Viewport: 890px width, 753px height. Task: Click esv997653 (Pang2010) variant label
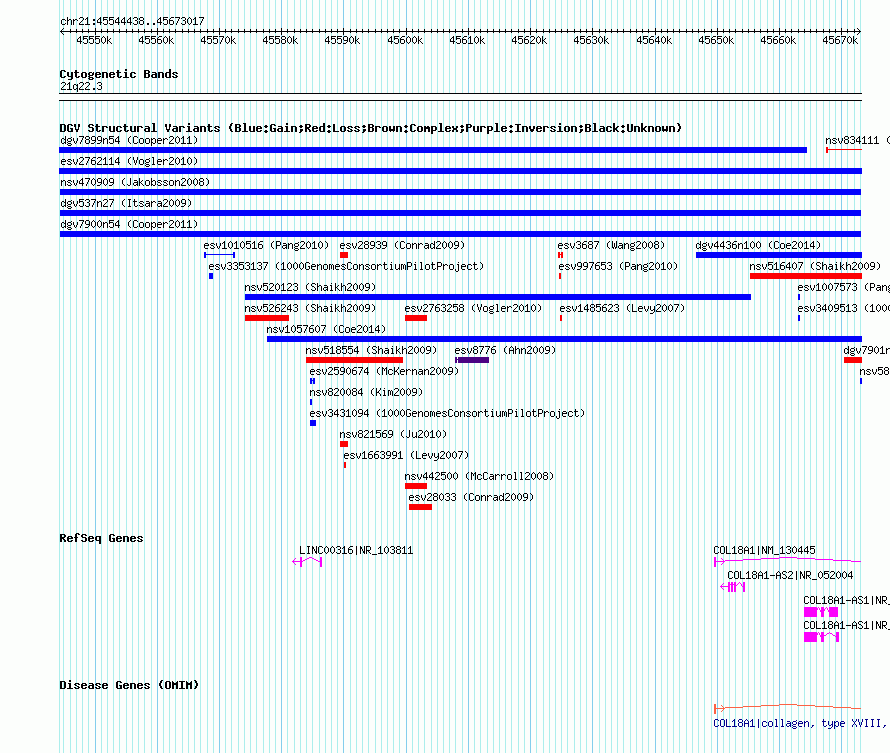[618, 266]
